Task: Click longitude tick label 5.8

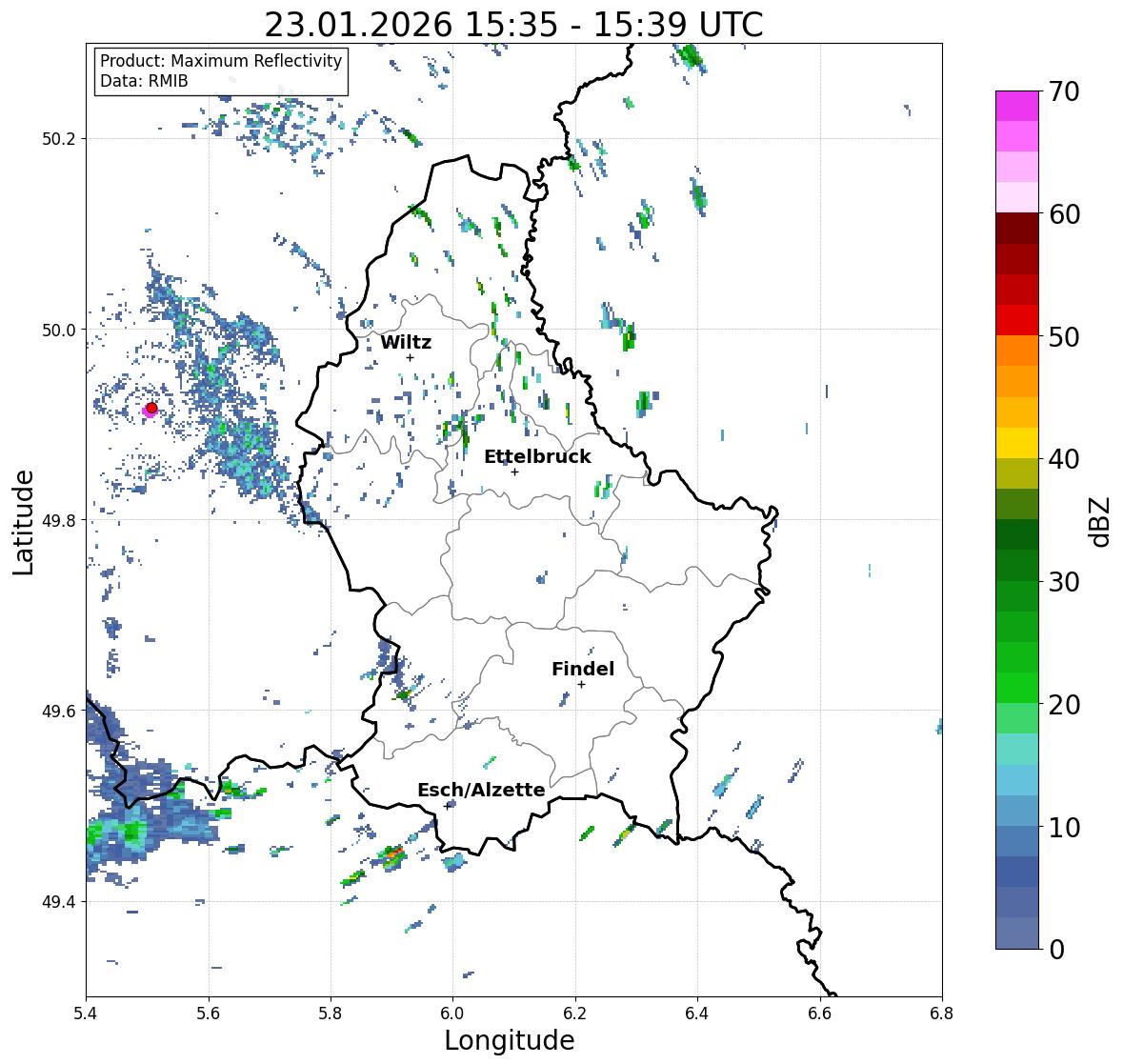Action: click(331, 1013)
